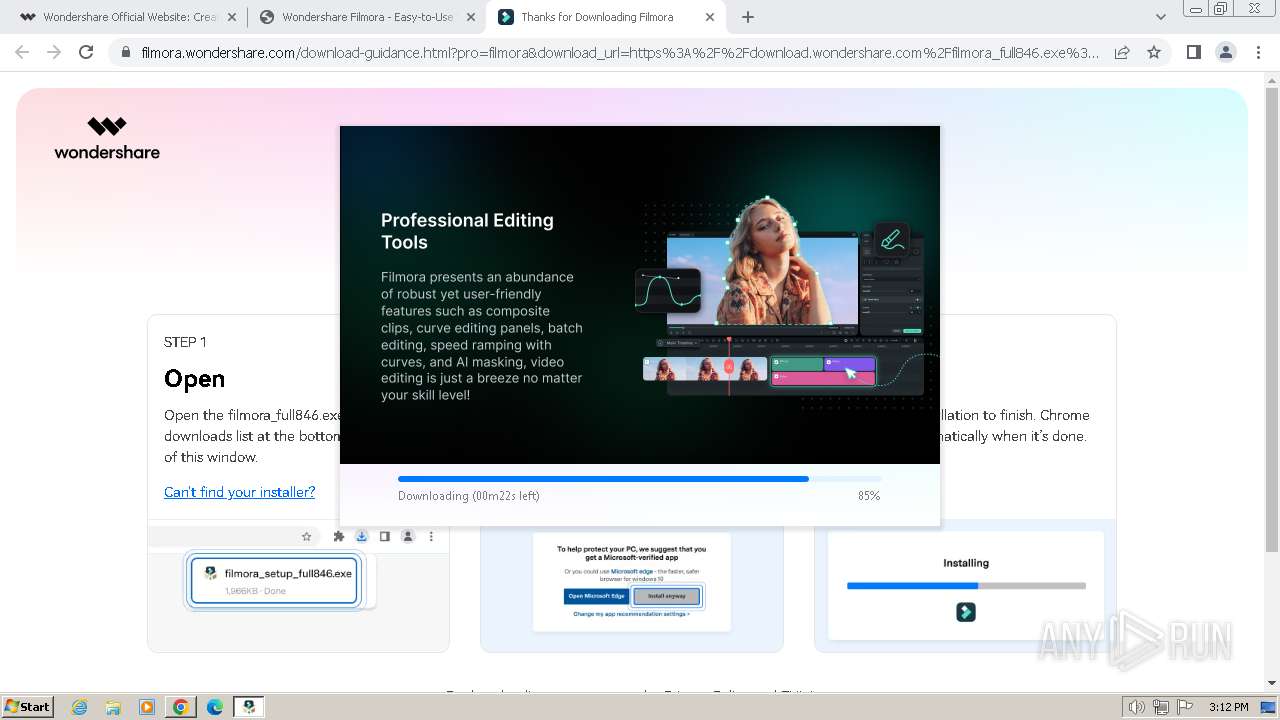Share this page icon in address bar
The image size is (1280, 720).
[1122, 52]
